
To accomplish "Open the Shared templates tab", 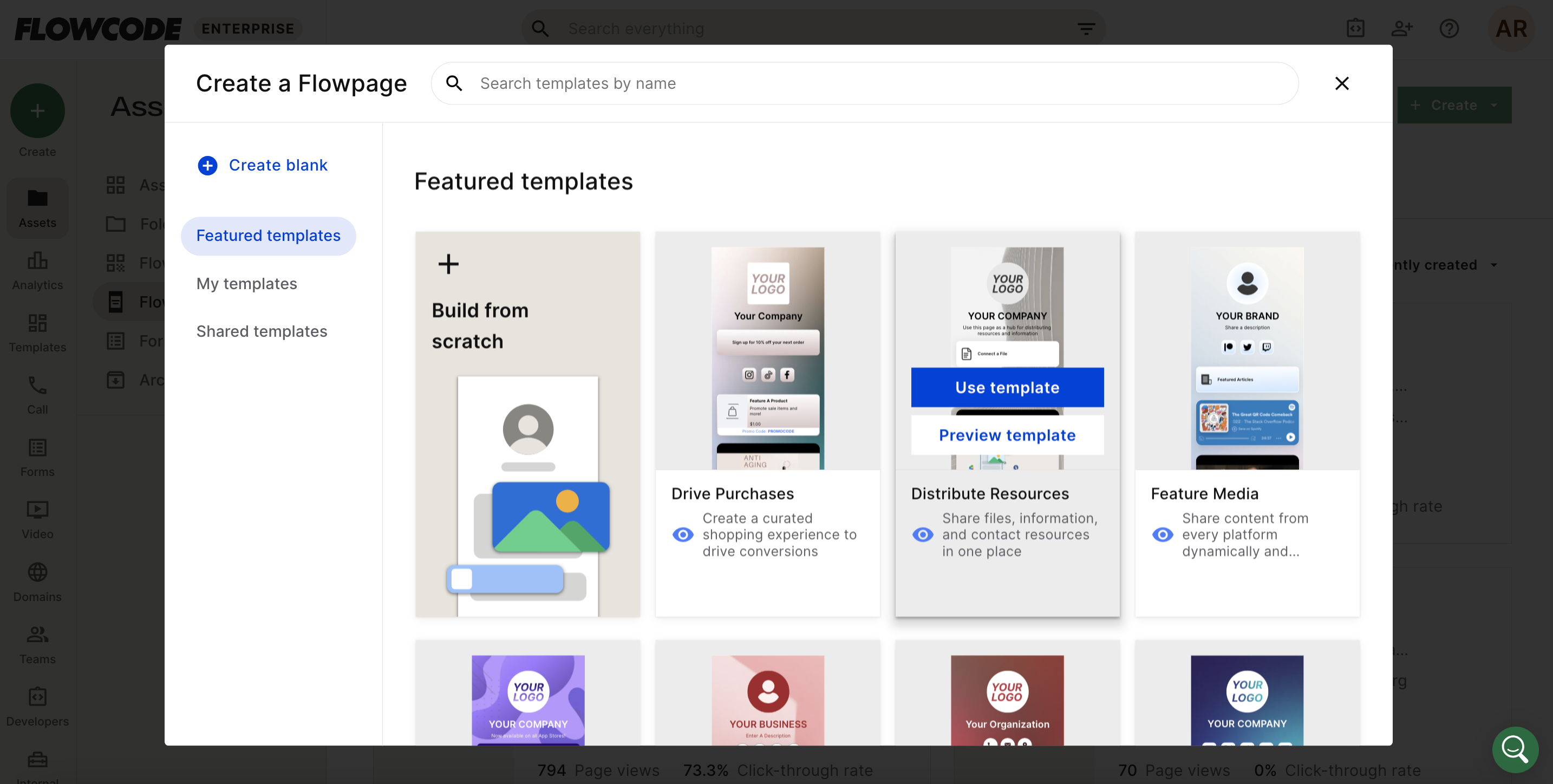I will tap(262, 331).
